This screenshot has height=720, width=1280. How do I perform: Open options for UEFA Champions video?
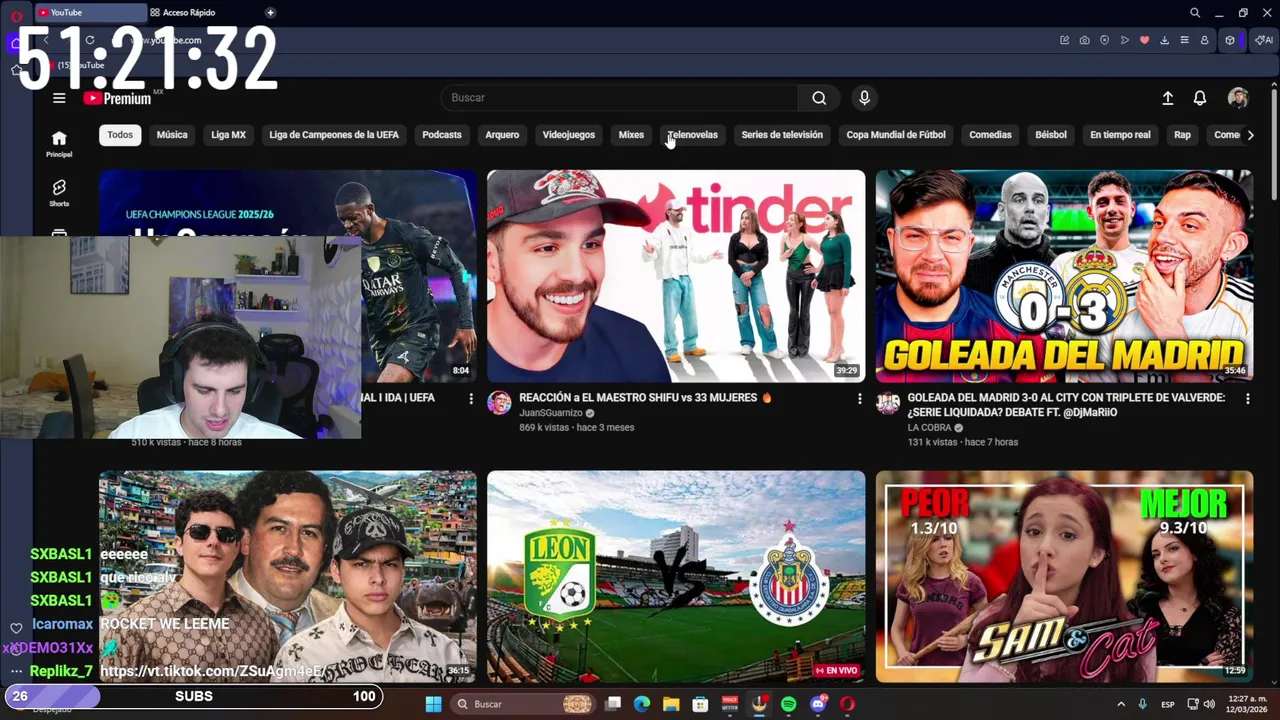[471, 399]
